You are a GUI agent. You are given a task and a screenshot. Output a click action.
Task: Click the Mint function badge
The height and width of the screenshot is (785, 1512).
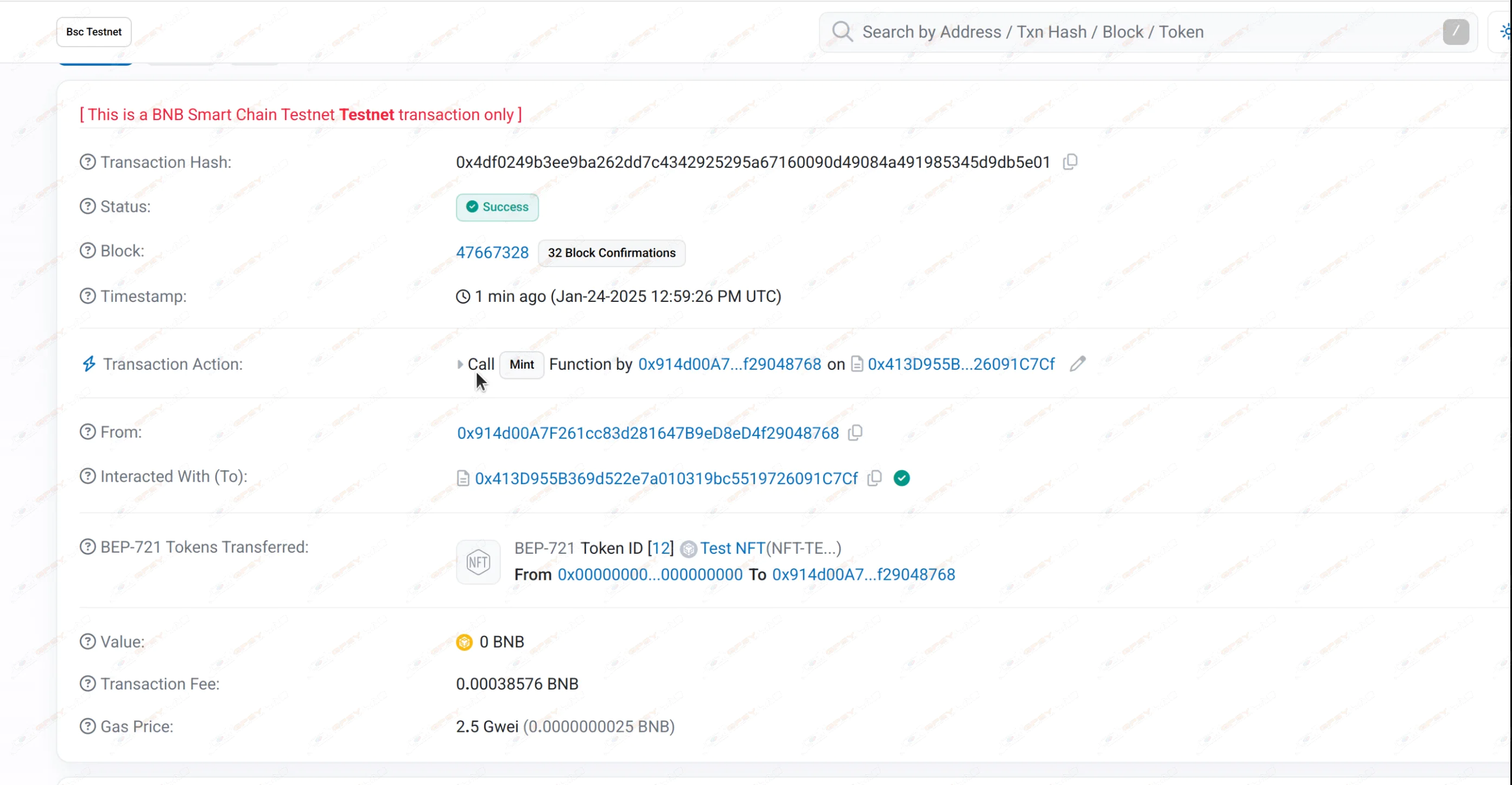pyautogui.click(x=521, y=364)
